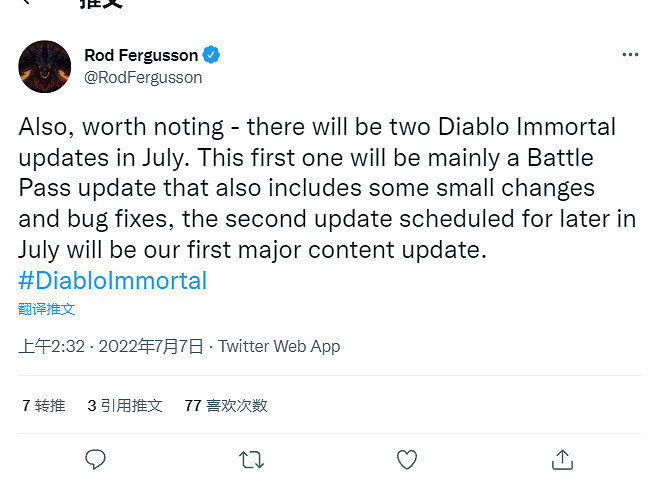Image resolution: width=656 pixels, height=481 pixels.
Task: View the 77 喜欢次数 likes list
Action: coord(226,405)
